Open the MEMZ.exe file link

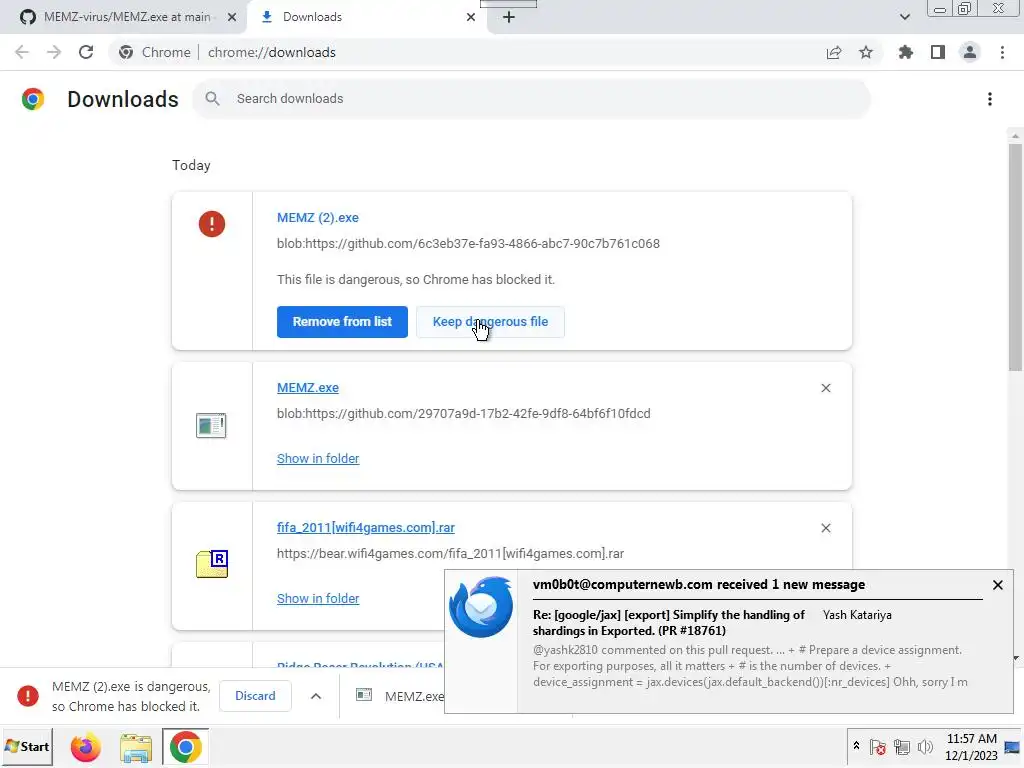tap(308, 388)
